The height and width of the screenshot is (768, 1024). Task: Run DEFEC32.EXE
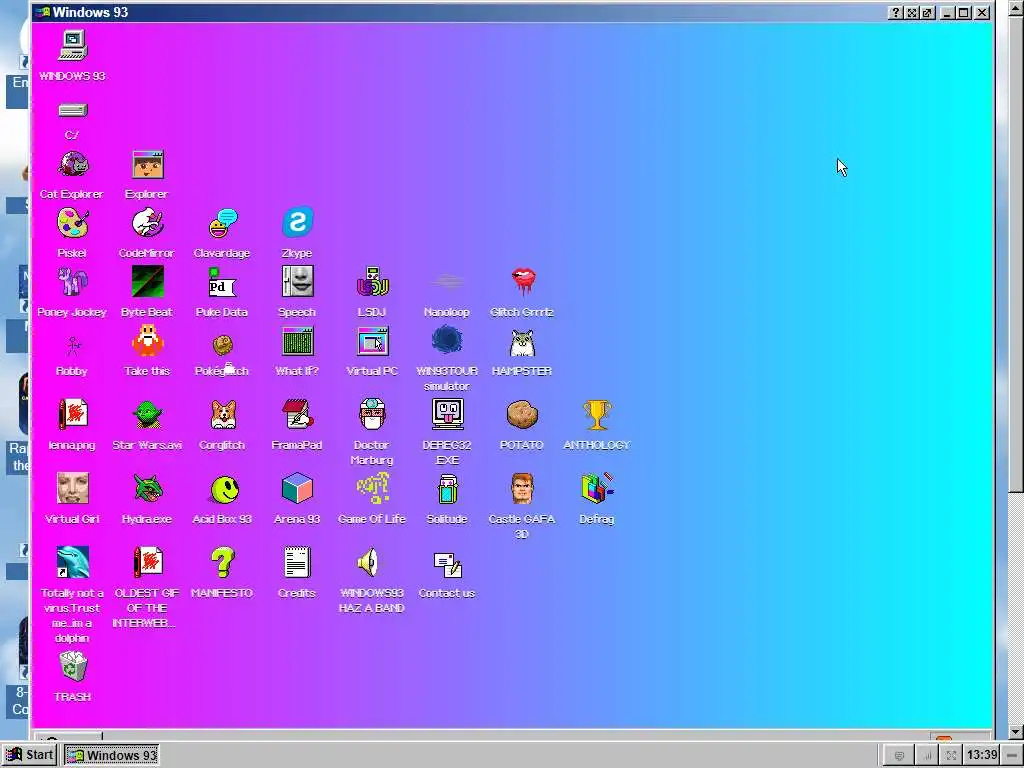coord(447,414)
